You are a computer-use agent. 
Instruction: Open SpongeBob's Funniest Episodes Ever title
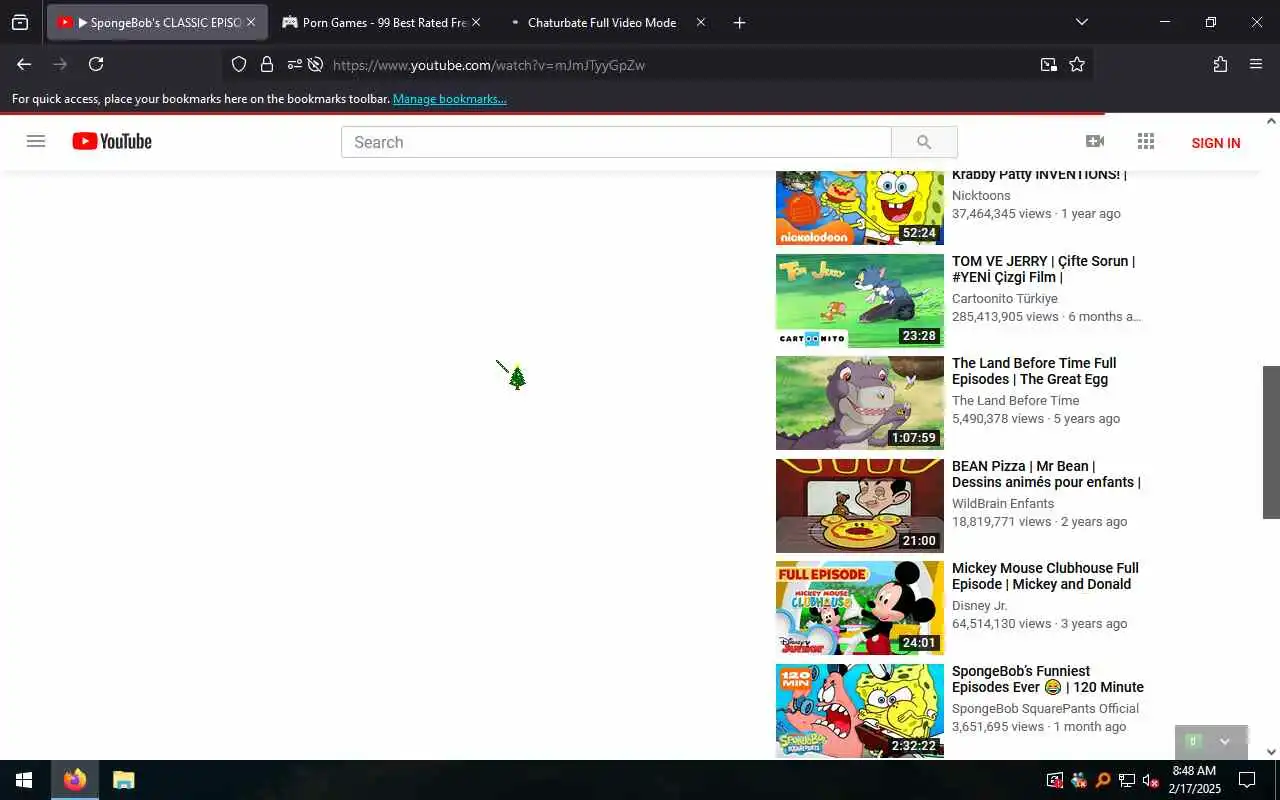click(x=1048, y=679)
